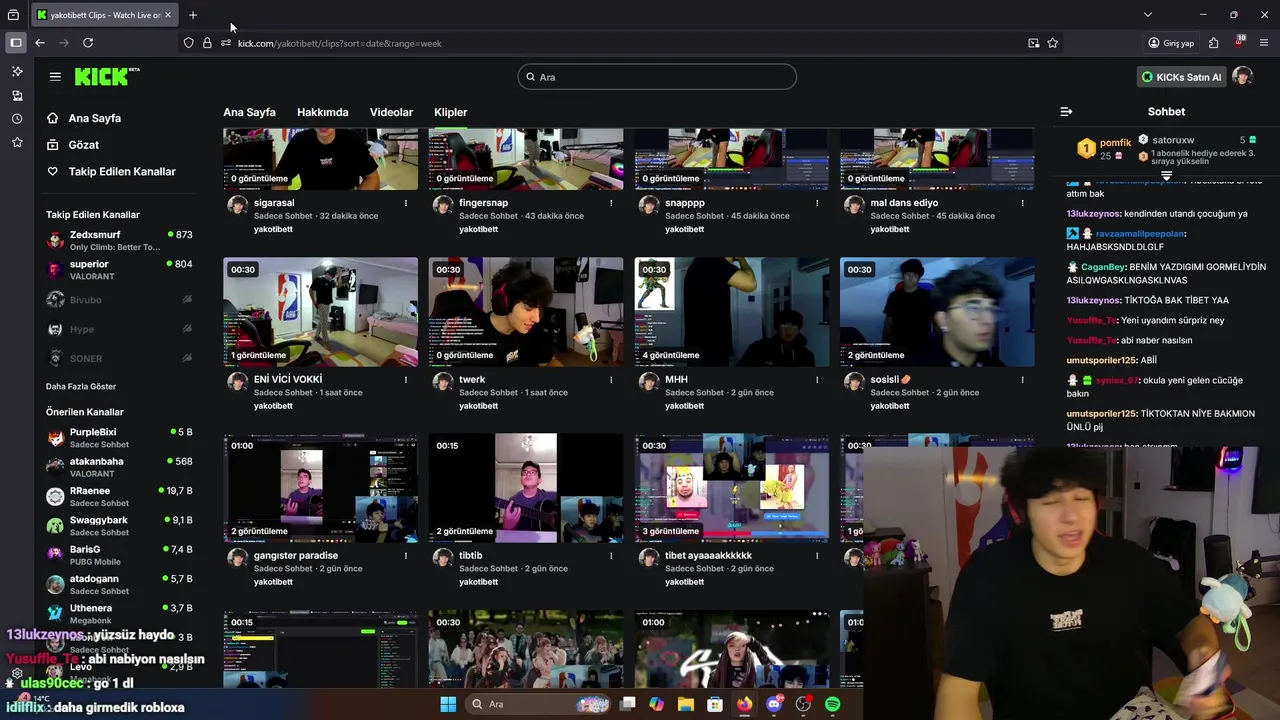Switch to Hakkımda tab
The height and width of the screenshot is (720, 1280).
(x=322, y=112)
